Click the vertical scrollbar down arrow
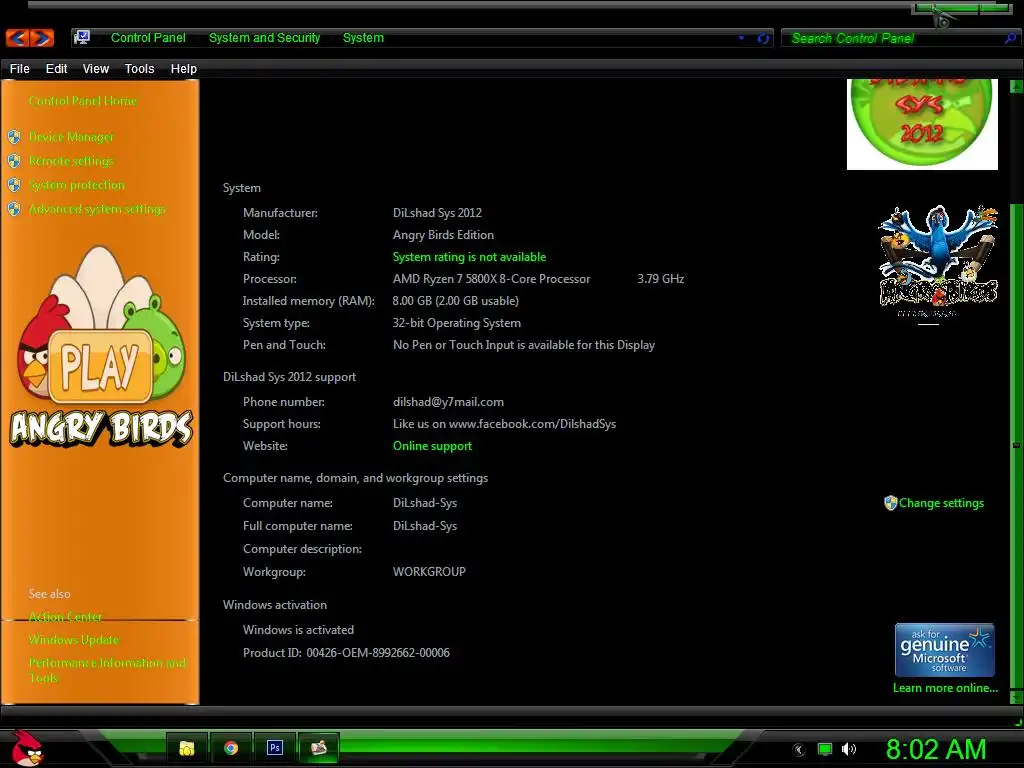Viewport: 1024px width, 768px height. coord(1016,697)
